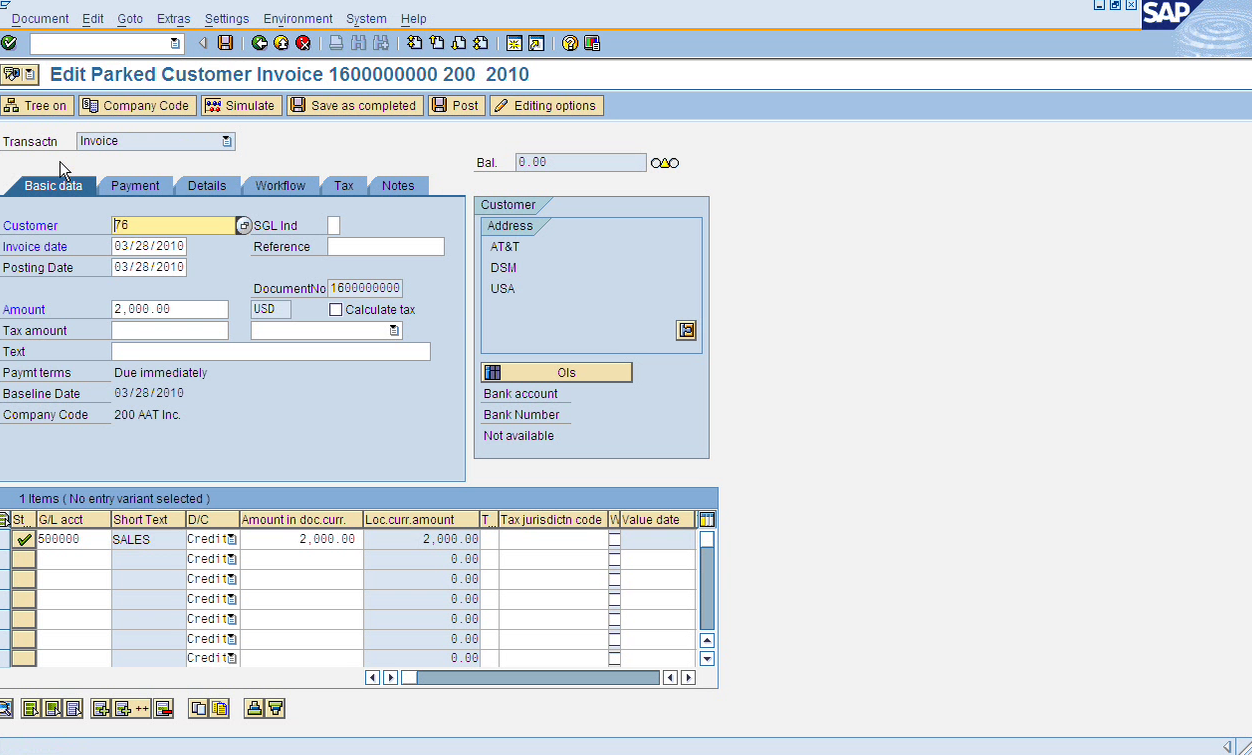The width and height of the screenshot is (1252, 755).
Task: Click the Editing options button
Action: click(546, 106)
